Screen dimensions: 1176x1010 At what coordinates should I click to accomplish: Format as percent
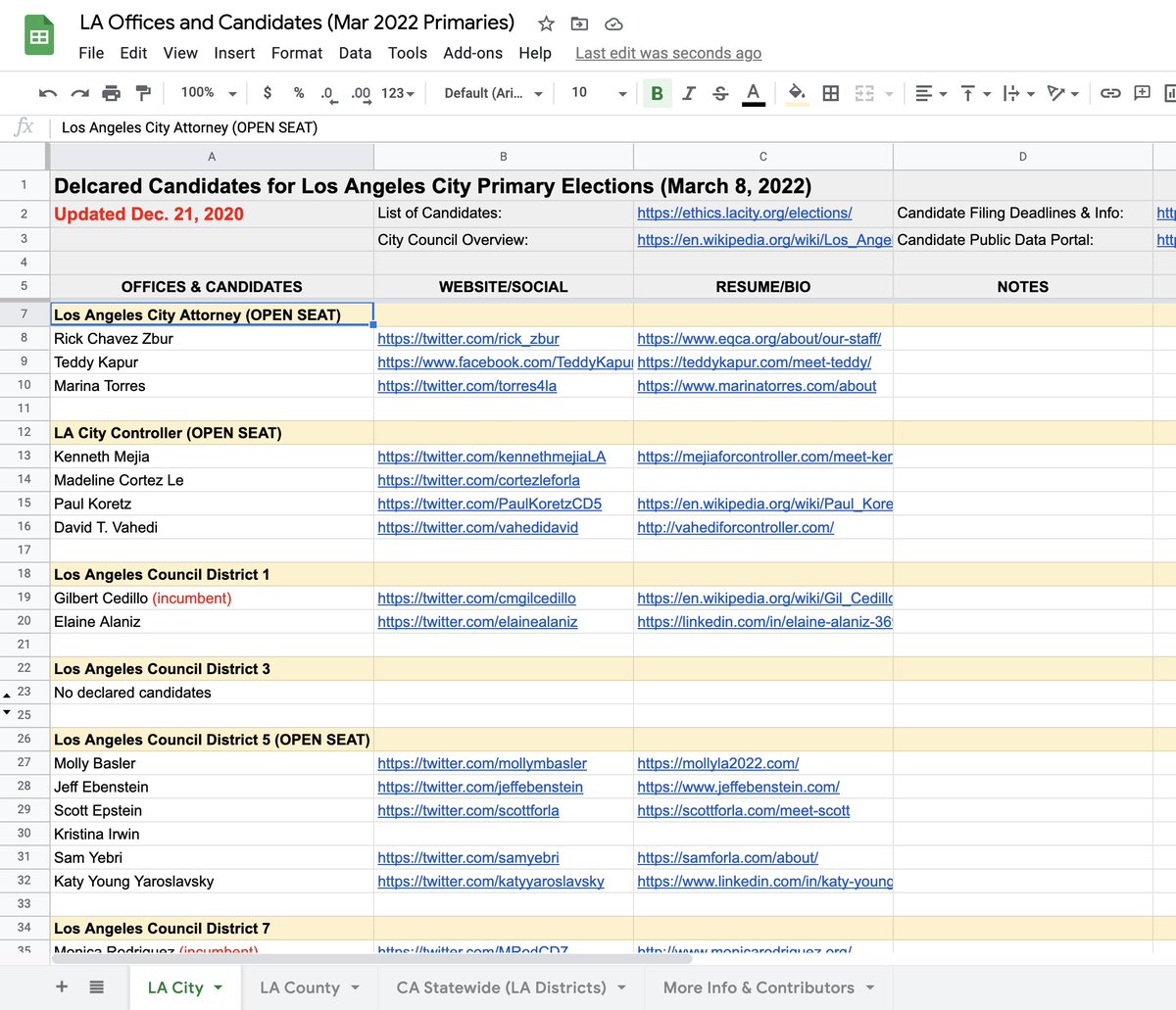point(299,93)
